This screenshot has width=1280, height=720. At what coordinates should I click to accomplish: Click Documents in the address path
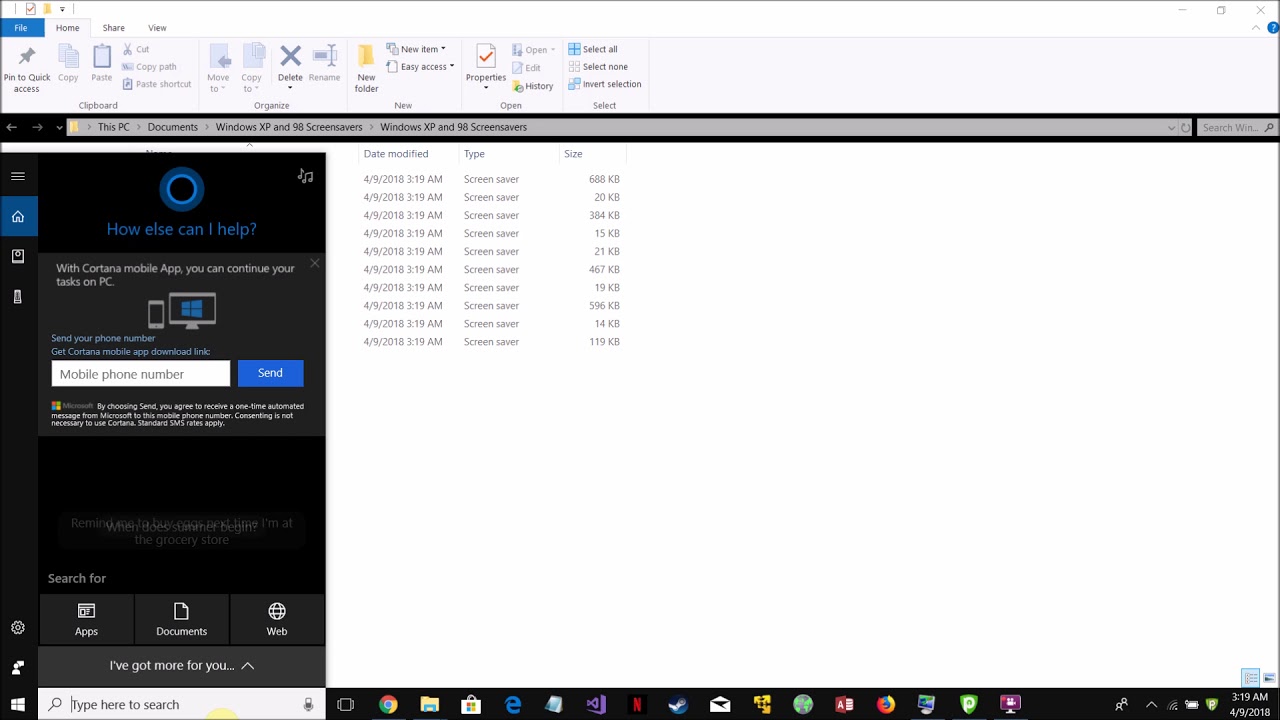[173, 127]
